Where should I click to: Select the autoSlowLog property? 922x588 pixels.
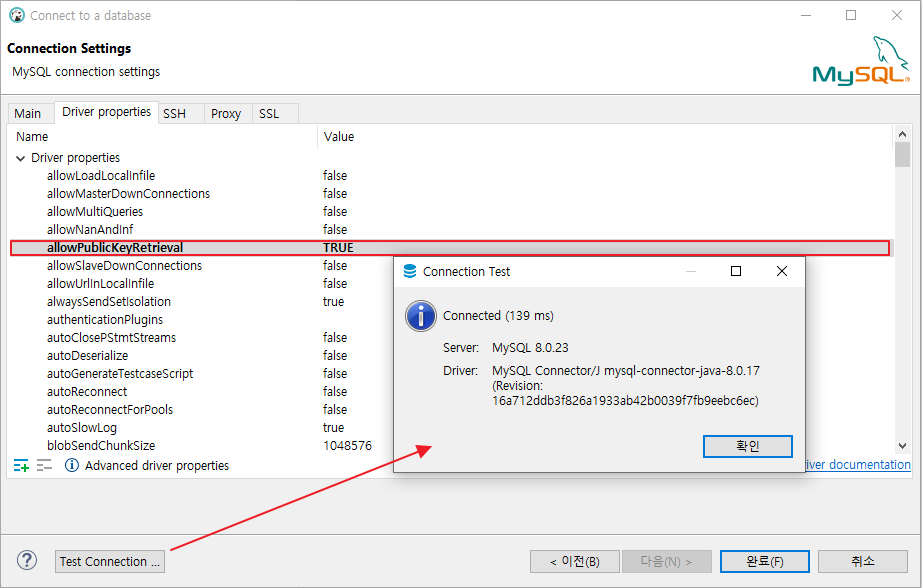coord(82,427)
